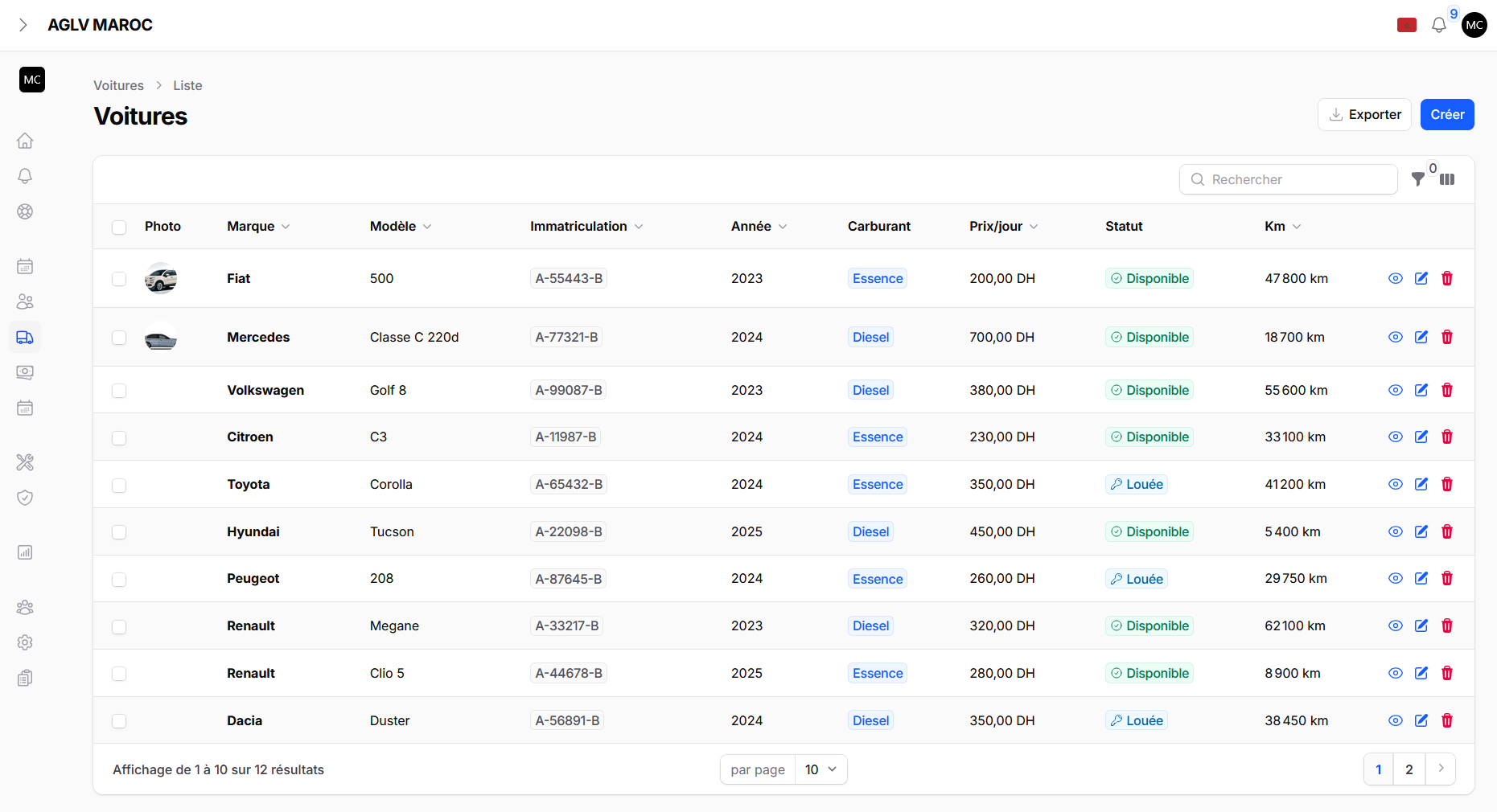Open the Mercedes car photo thumbnail

pyautogui.click(x=161, y=337)
